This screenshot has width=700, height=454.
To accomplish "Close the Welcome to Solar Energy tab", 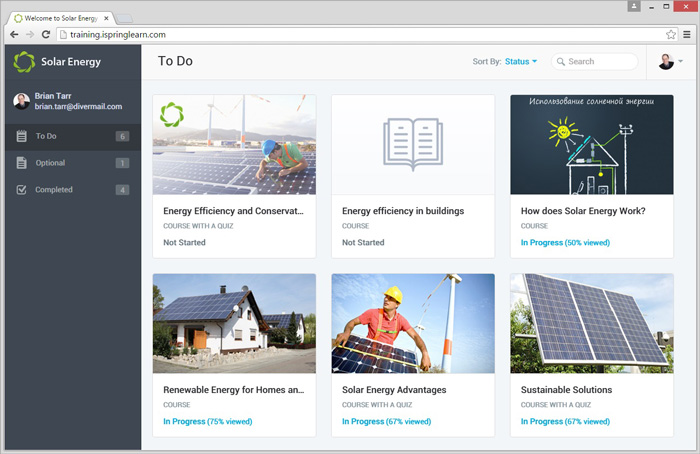I will [106, 18].
